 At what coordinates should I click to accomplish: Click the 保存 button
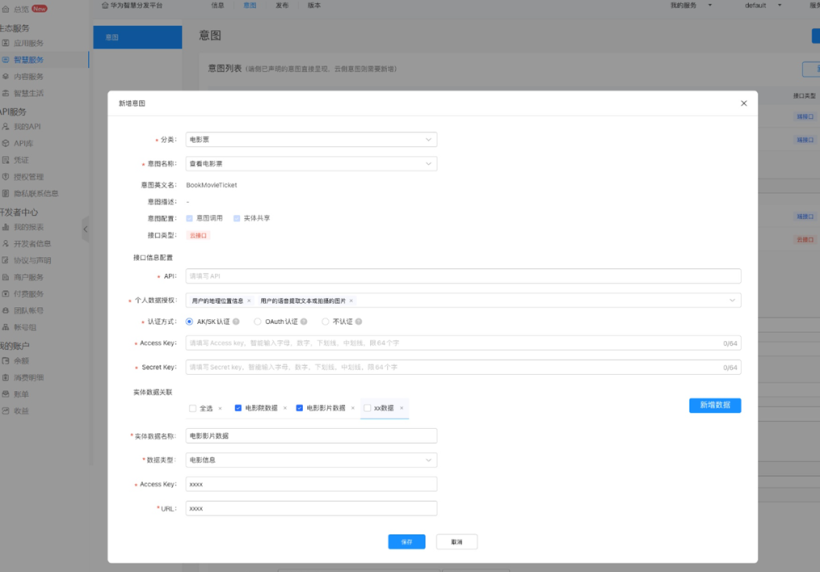tap(407, 542)
